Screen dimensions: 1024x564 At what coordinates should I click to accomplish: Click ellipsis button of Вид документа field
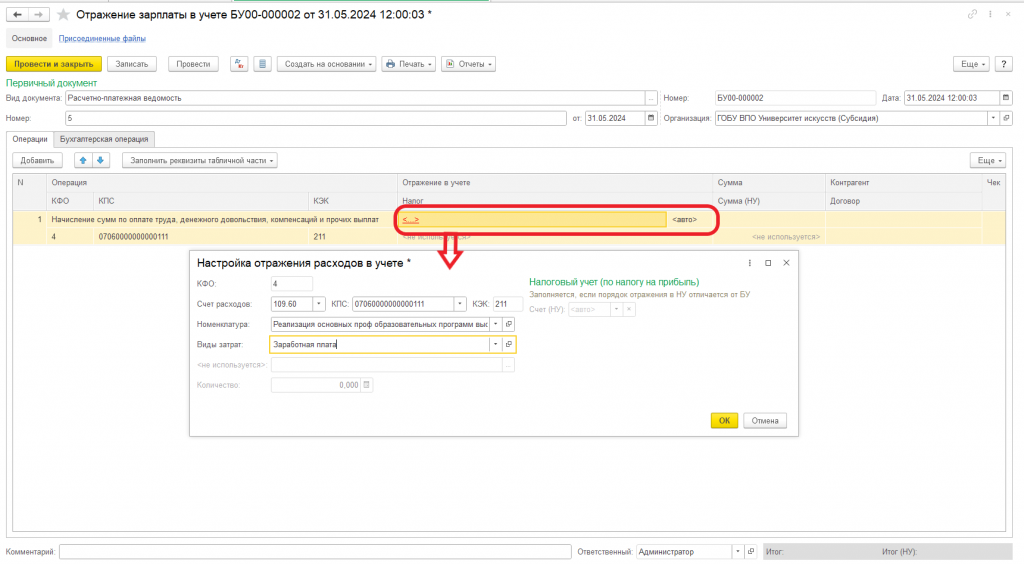coord(651,98)
